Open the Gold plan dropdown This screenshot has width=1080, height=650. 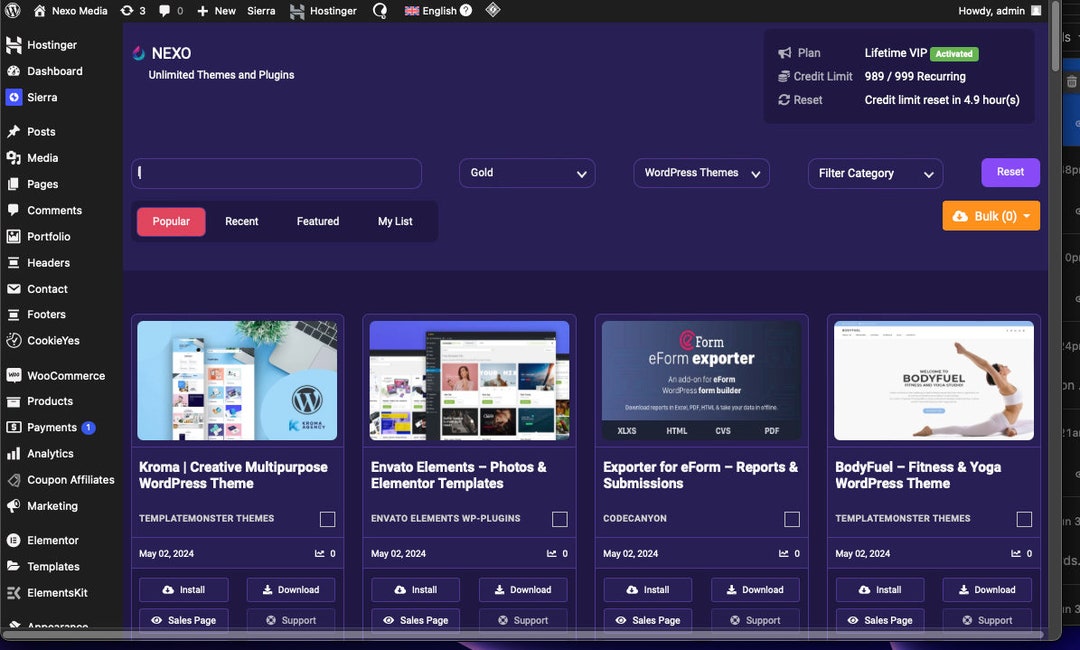(x=527, y=172)
